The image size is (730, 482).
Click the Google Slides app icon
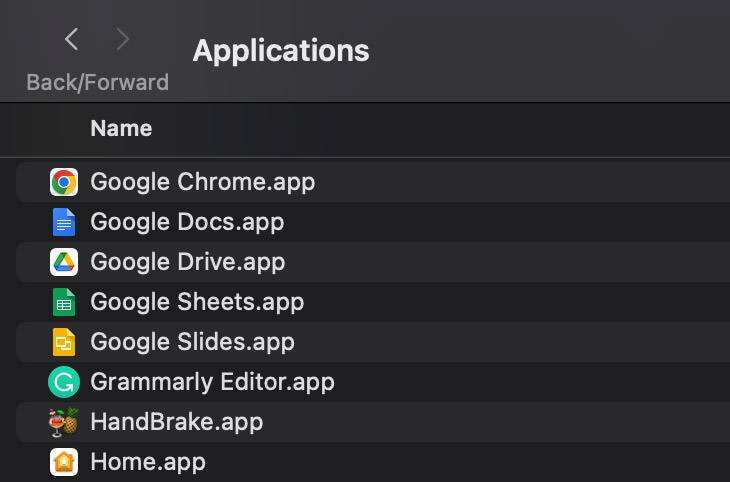tap(63, 342)
